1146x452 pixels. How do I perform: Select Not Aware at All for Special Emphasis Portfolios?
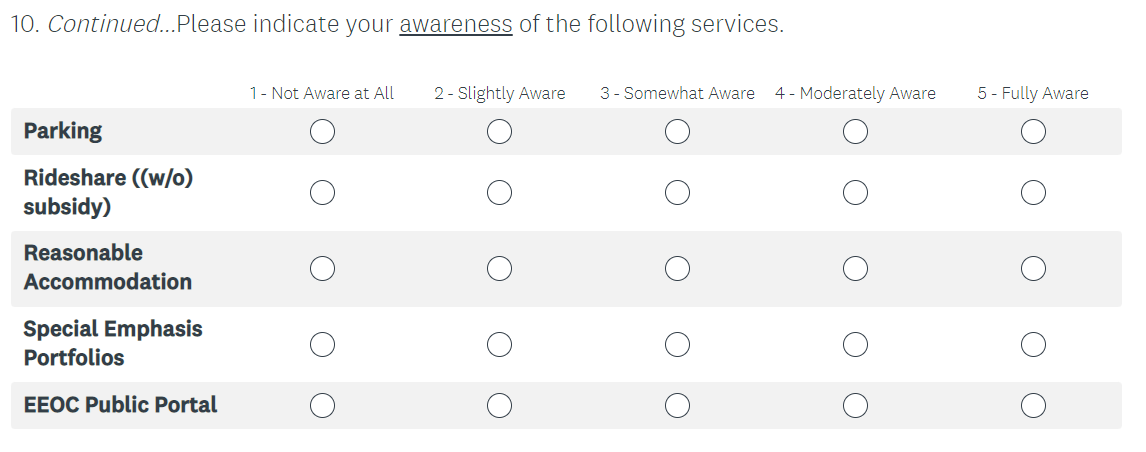322,344
